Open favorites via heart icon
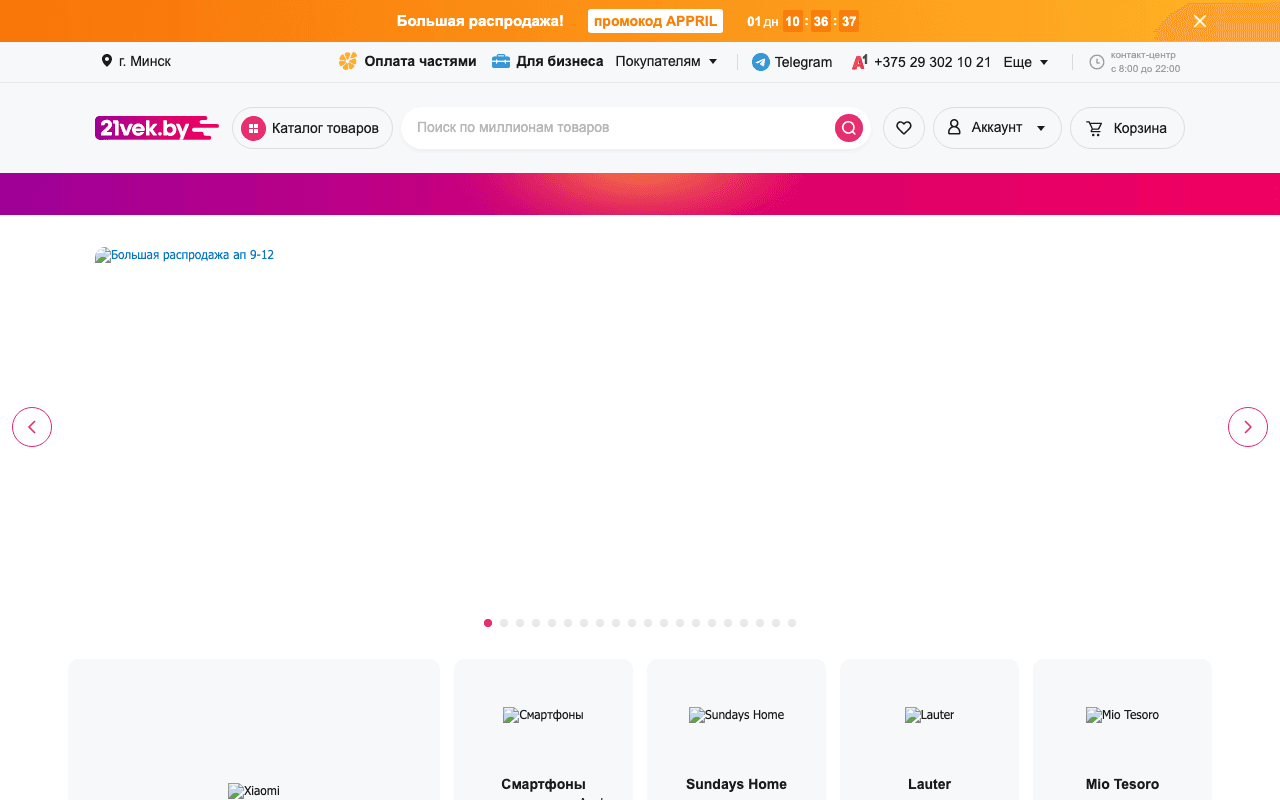This screenshot has width=1280, height=800. pyautogui.click(x=904, y=128)
